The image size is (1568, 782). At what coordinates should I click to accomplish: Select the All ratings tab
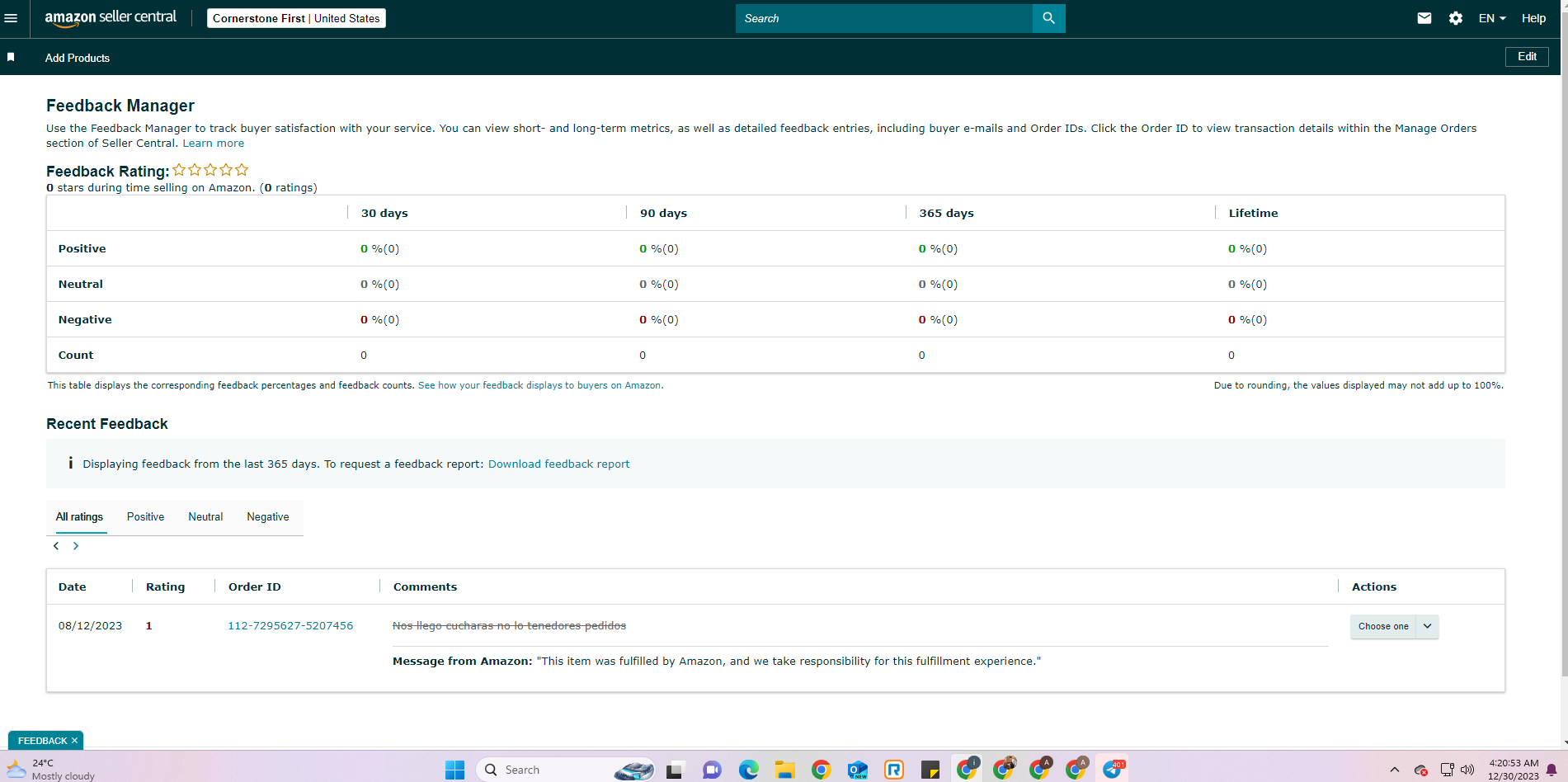[79, 517]
